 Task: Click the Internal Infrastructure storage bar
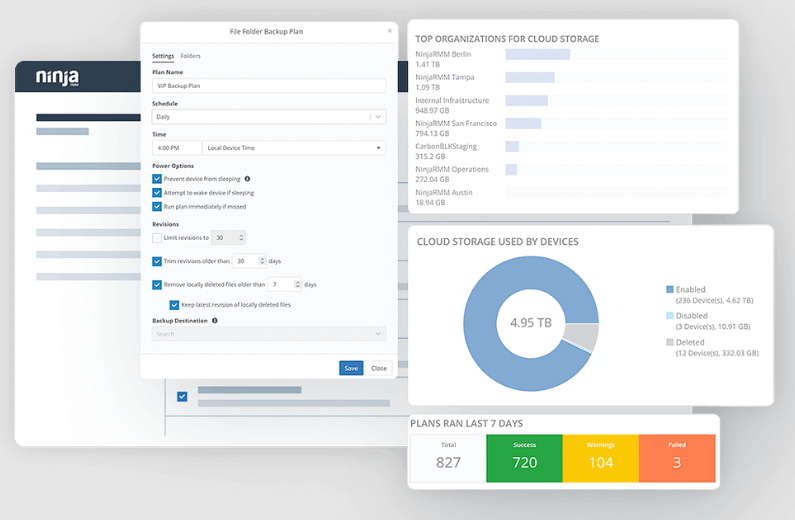[526, 100]
